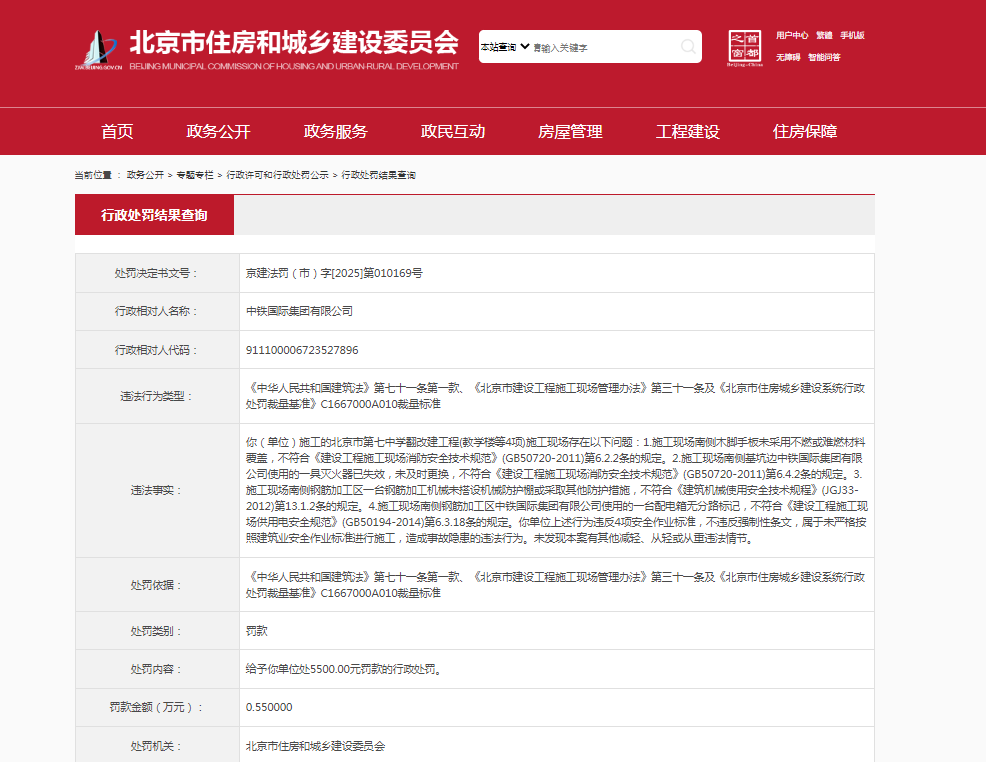Open the 手机版 mobile version link
Image resolution: width=986 pixels, height=762 pixels.
852,35
